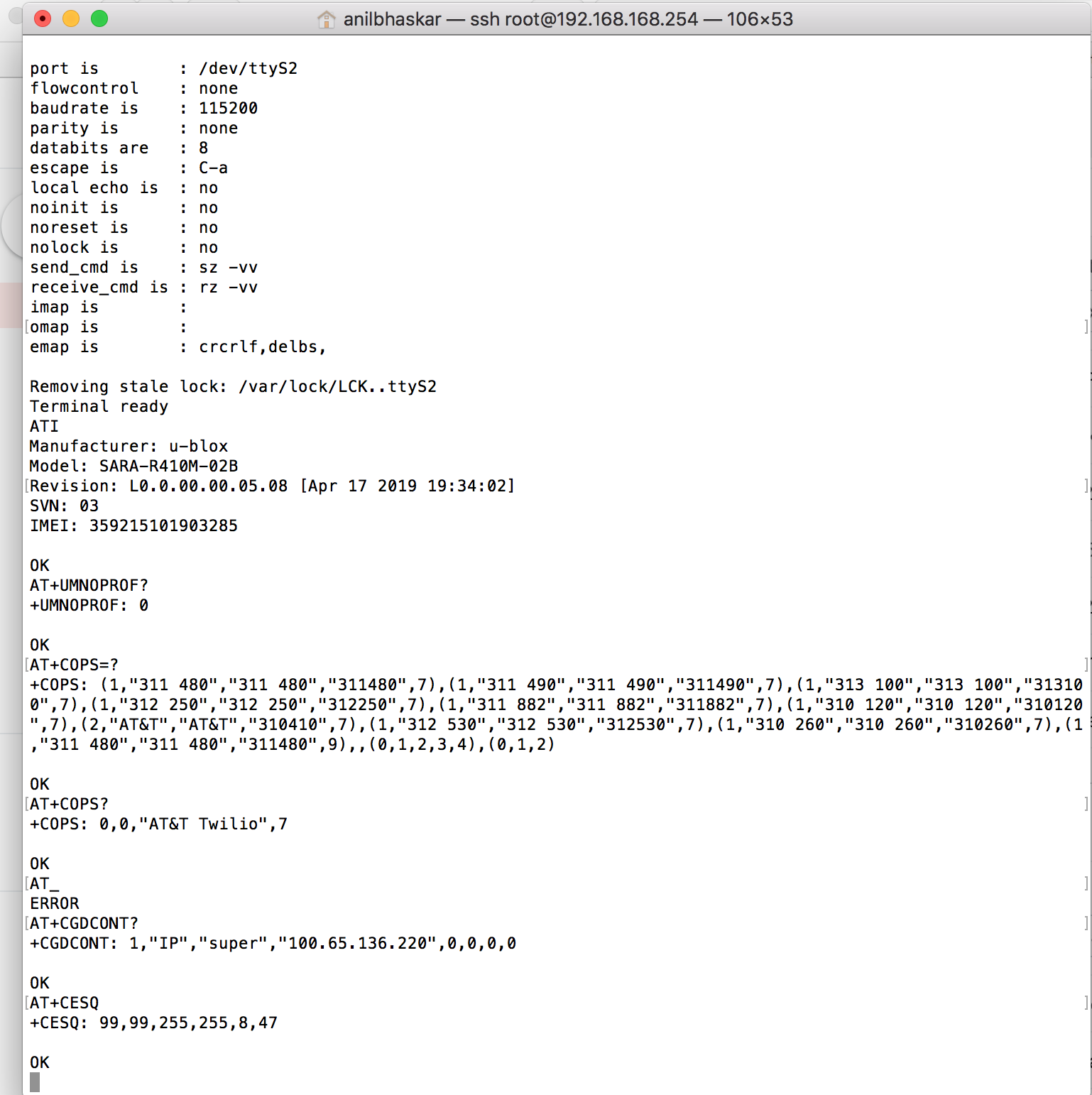1092x1095 pixels.
Task: Click the terminal title text anilbhaskar ssh
Action: [568, 19]
